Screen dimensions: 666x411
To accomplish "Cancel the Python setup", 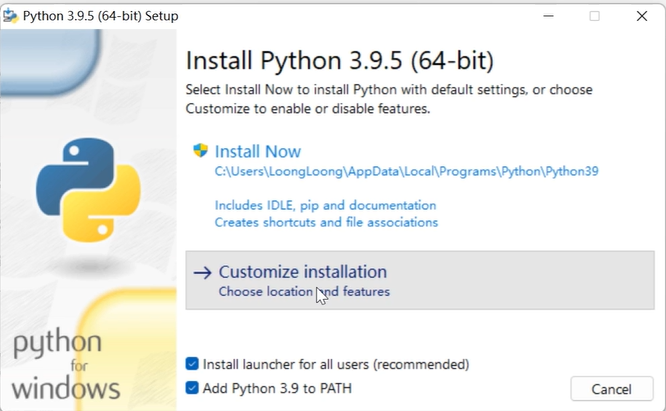I will coord(612,389).
